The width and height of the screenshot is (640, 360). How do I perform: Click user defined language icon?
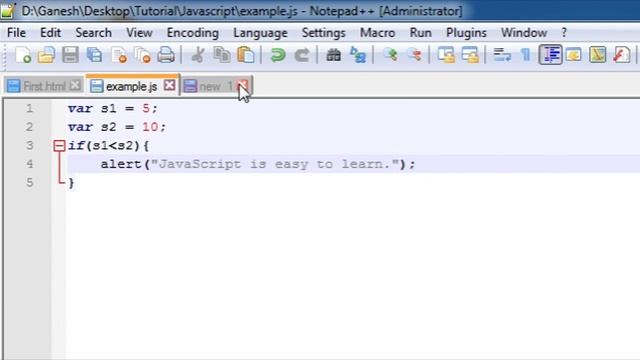(574, 55)
